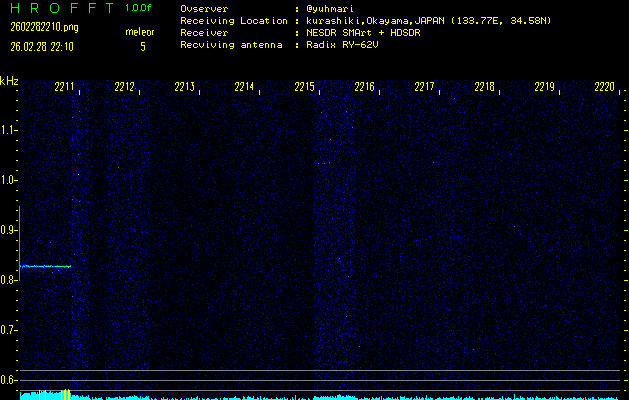Click the Receiving Location label
This screenshot has height=400, width=629.
click(234, 21)
